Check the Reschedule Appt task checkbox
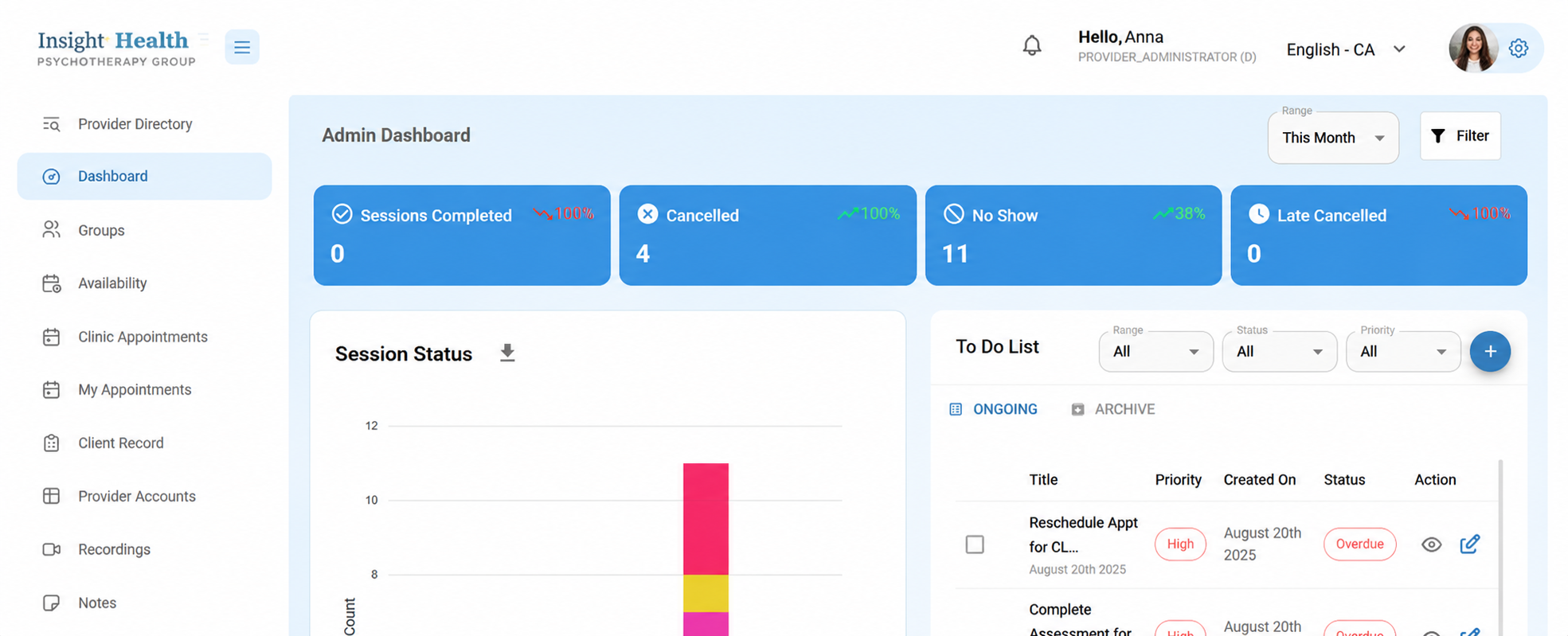Screen dimensions: 1568x636 pyautogui.click(x=975, y=544)
